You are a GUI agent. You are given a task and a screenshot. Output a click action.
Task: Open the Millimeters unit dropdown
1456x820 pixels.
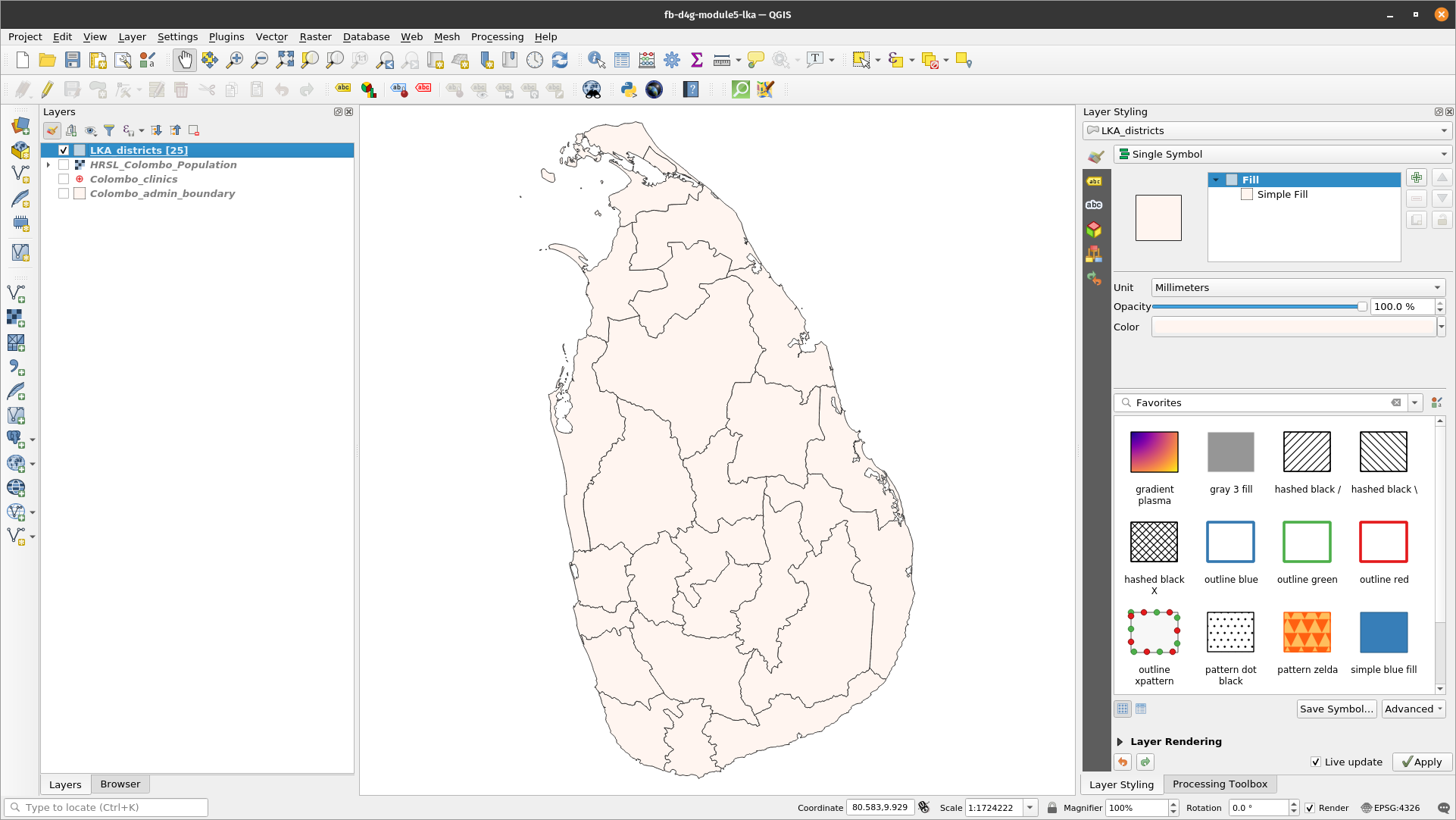point(1298,288)
